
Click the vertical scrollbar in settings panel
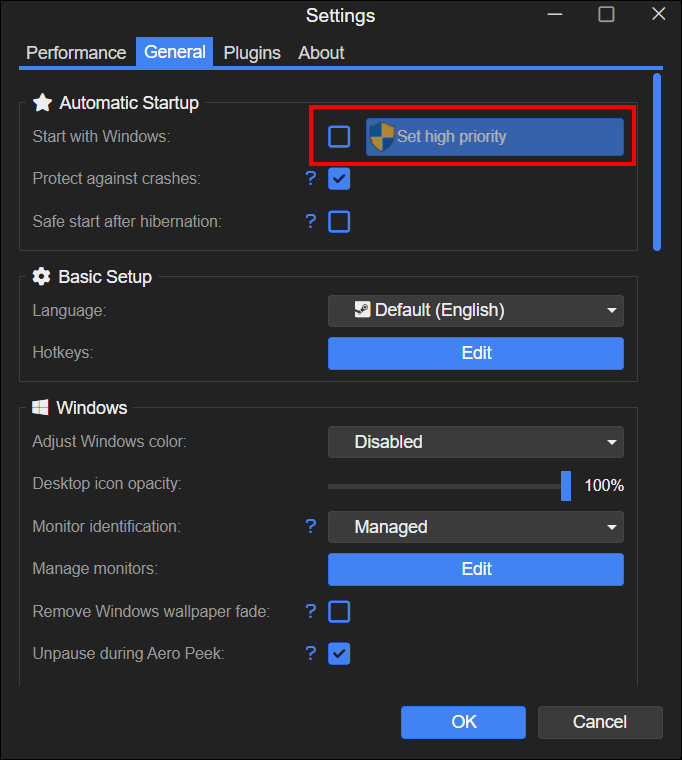tap(657, 162)
